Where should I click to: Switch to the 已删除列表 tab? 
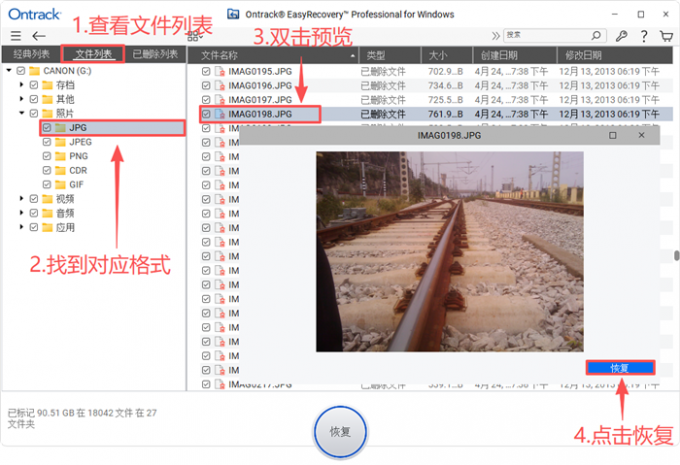155,54
